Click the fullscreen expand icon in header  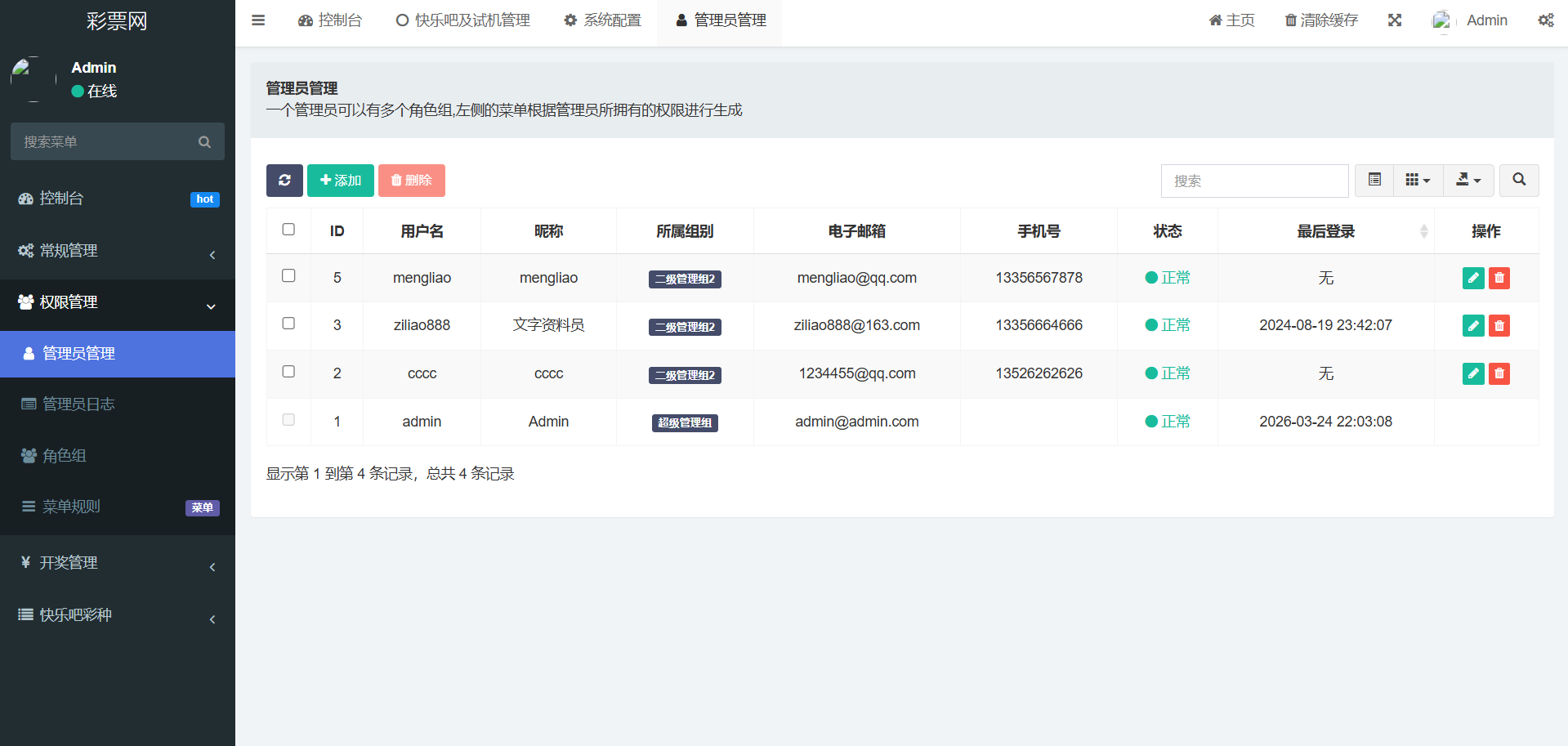(1394, 20)
